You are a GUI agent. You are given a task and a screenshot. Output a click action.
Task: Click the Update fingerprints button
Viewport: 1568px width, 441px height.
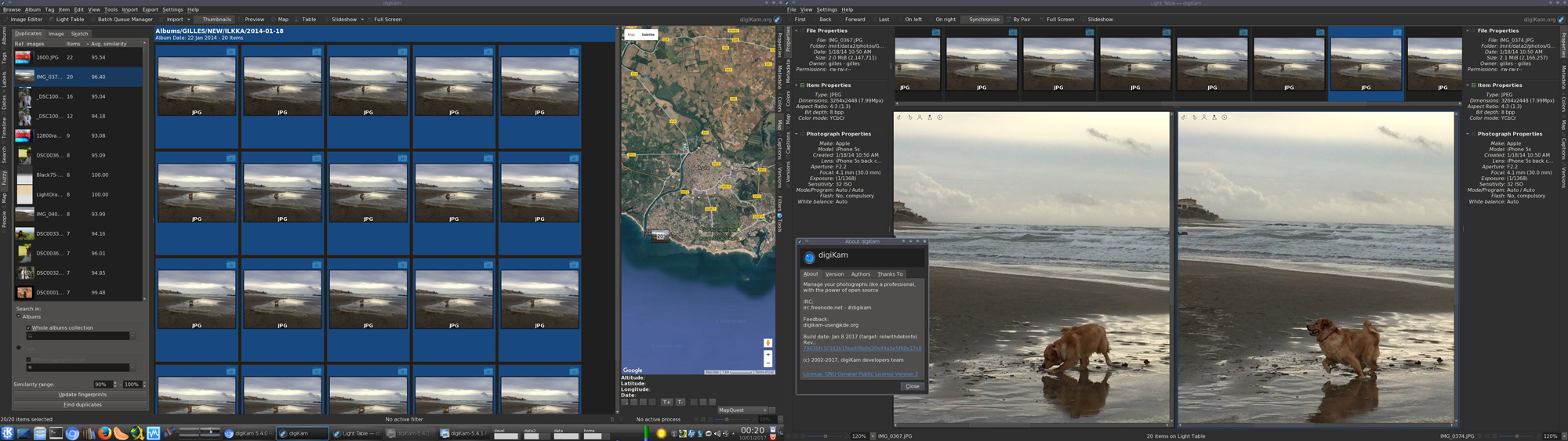[x=82, y=395]
